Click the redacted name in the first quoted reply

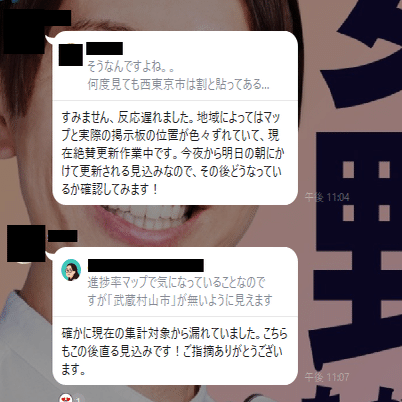[x=104, y=48]
